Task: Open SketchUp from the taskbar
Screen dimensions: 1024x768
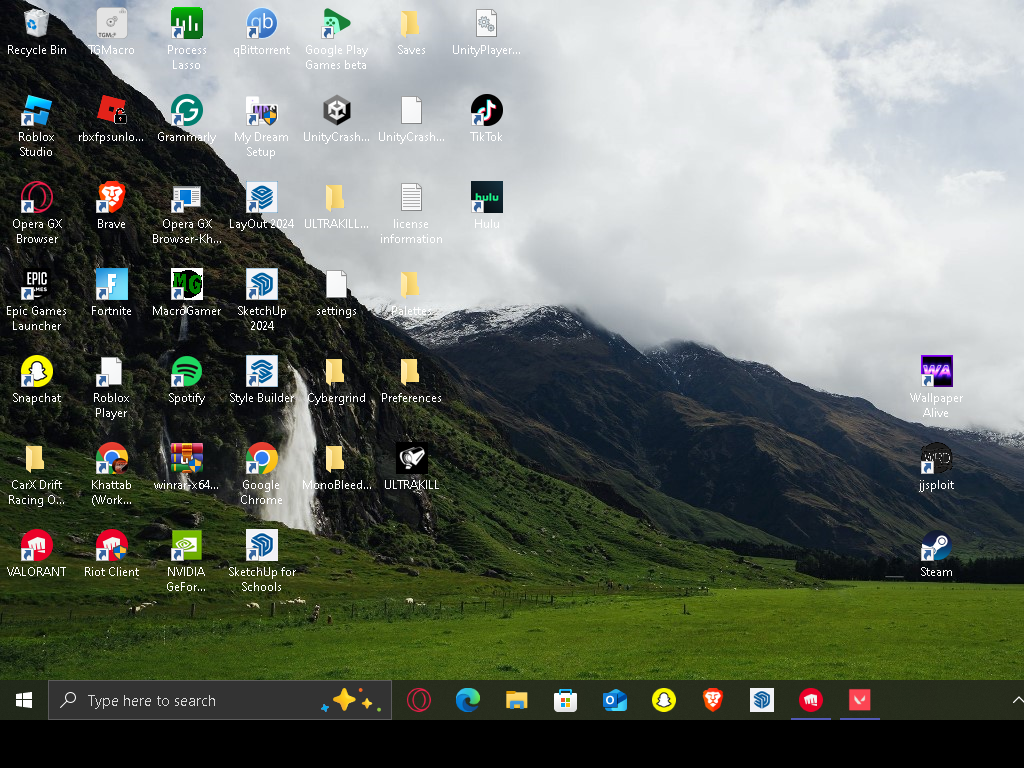Action: coord(761,700)
